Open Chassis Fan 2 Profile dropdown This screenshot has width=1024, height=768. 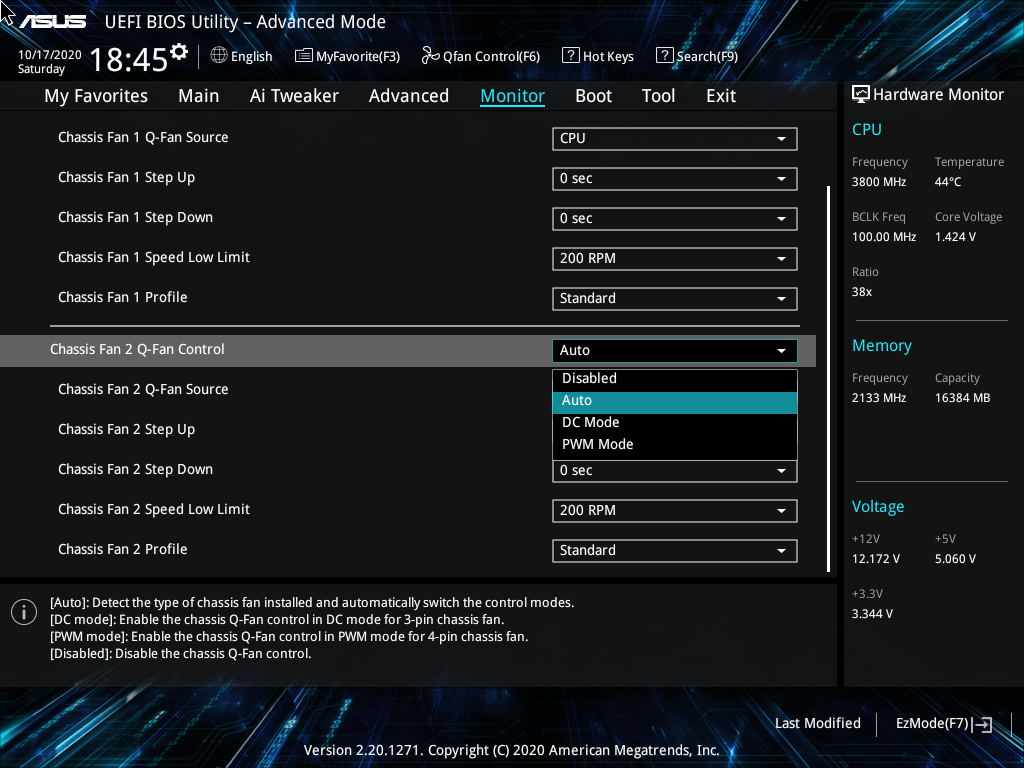tap(675, 551)
